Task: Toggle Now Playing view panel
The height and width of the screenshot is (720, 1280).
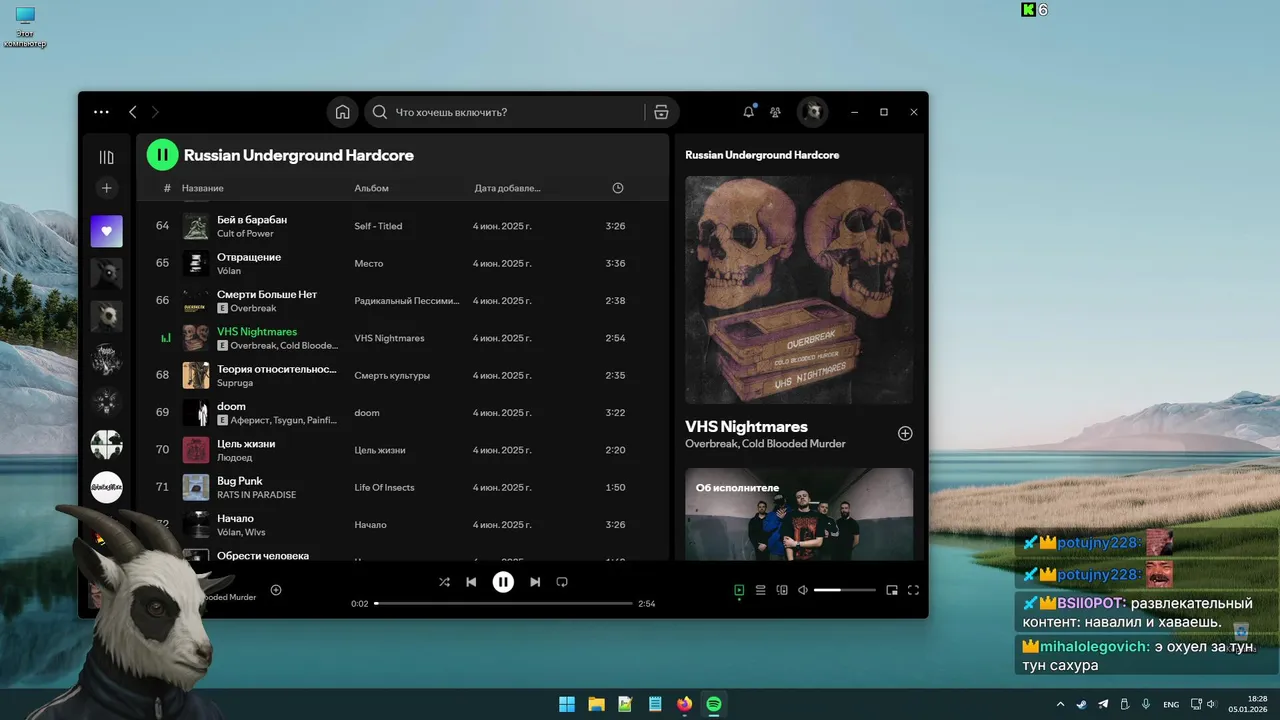Action: [x=739, y=590]
